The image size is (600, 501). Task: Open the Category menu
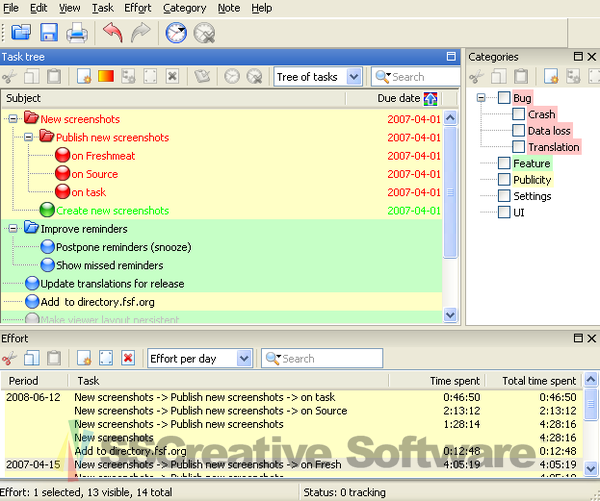tap(184, 8)
